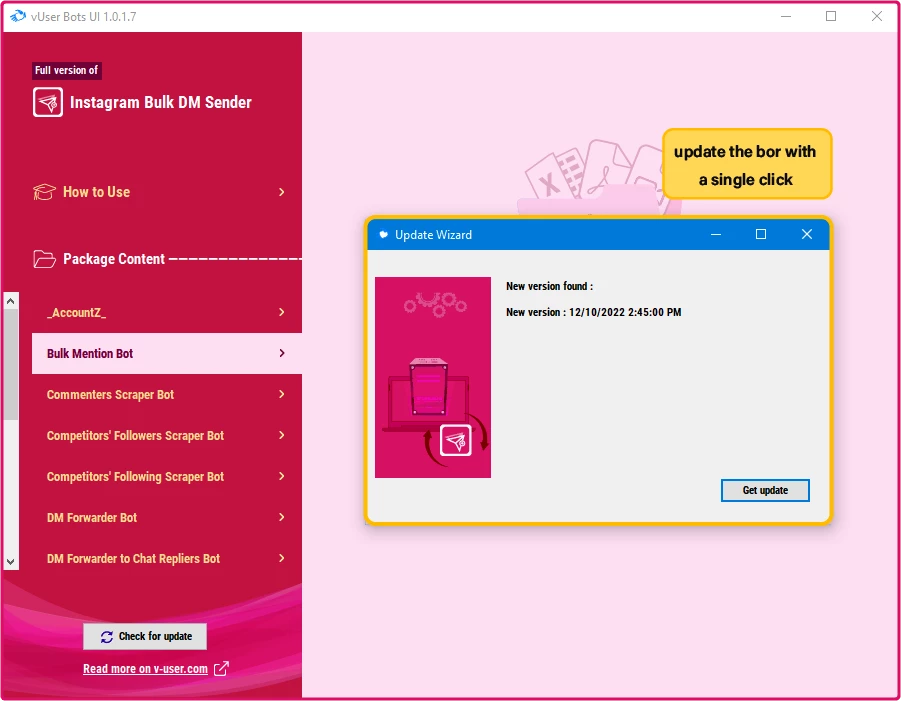Expand Competitors' Following Scraper Bot chevron

282,476
